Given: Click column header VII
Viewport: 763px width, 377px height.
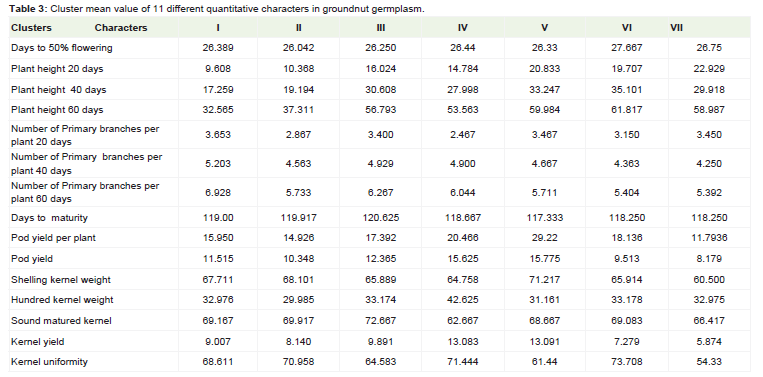Looking at the screenshot, I should pyautogui.click(x=676, y=28).
